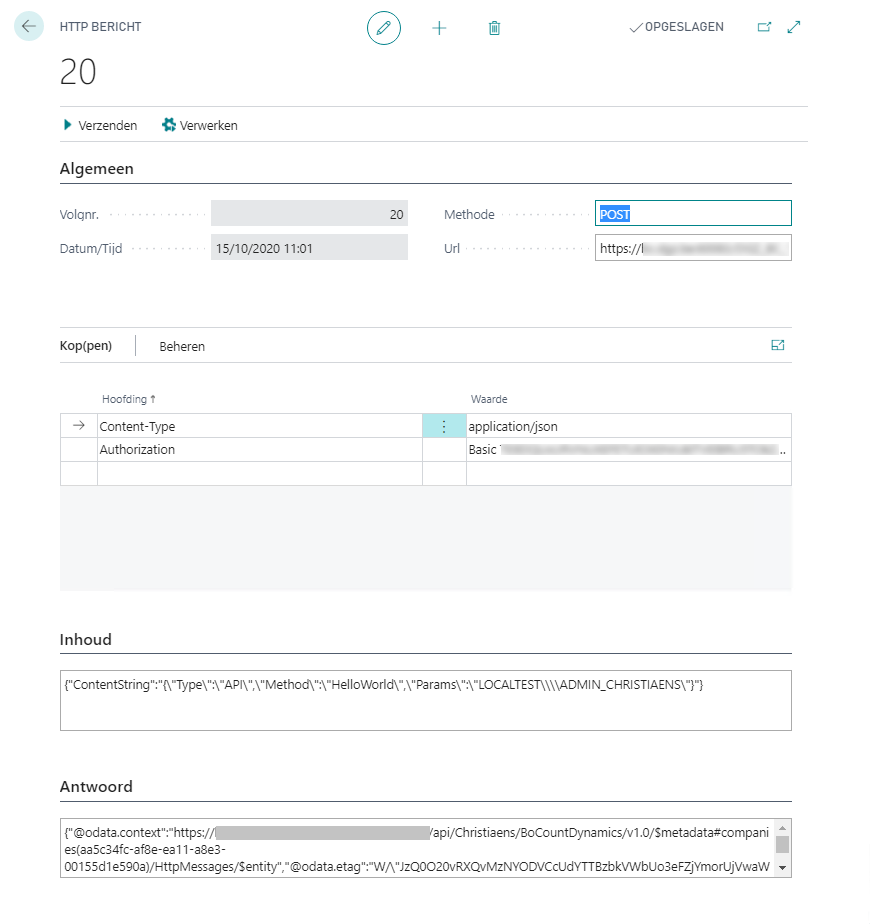Click the plus icon to add new
870x924 pixels.
(439, 28)
